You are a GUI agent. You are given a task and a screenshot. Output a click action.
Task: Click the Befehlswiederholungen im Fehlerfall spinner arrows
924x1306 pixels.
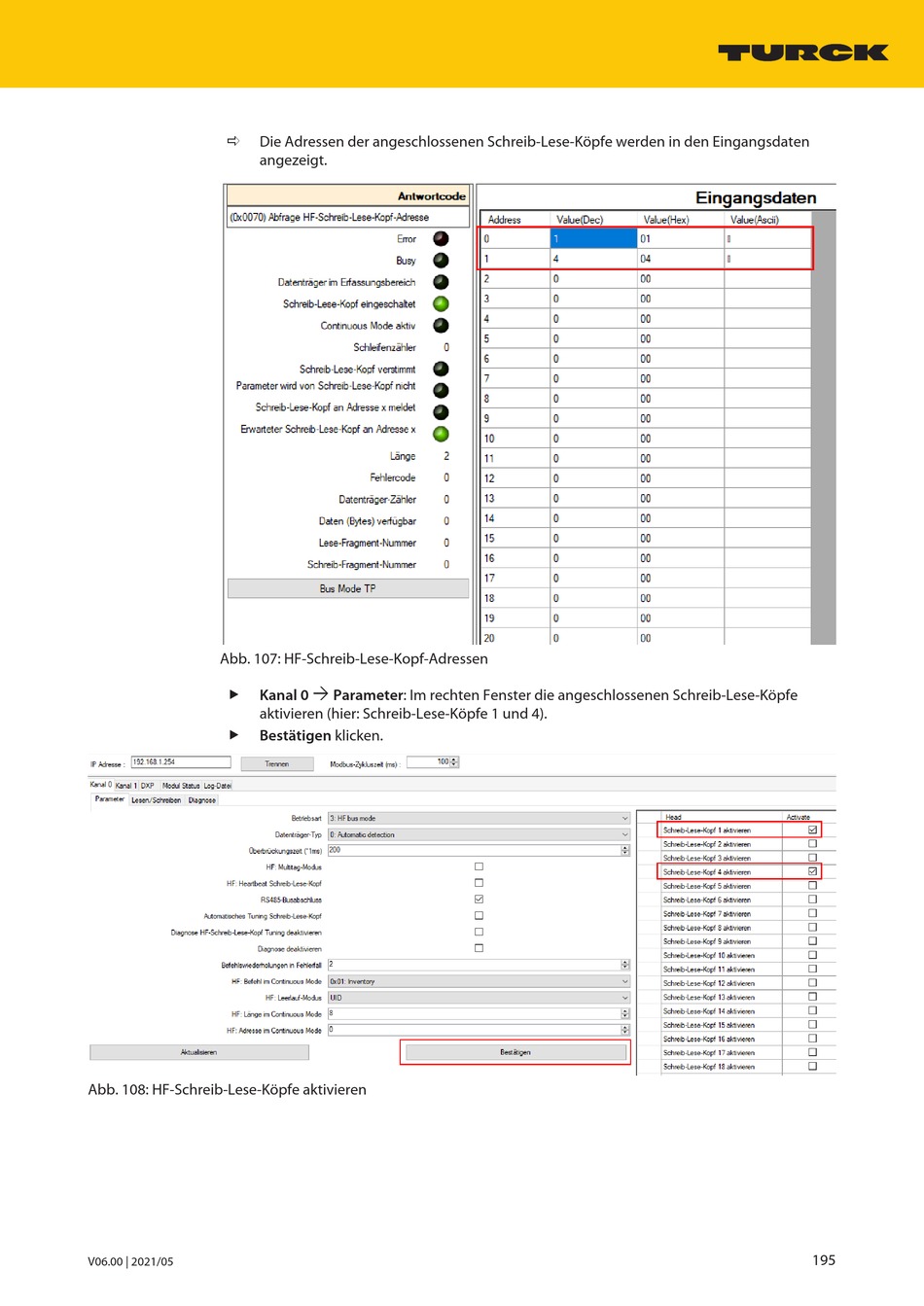pyautogui.click(x=625, y=965)
